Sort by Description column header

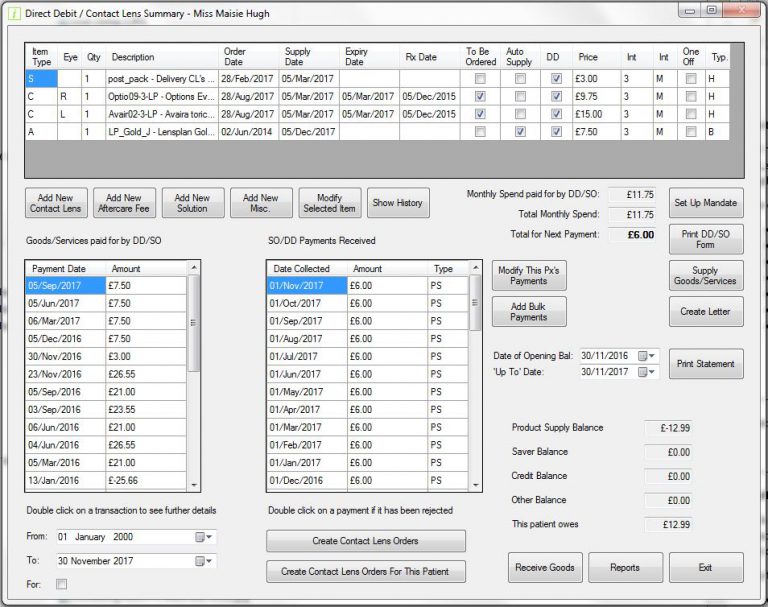pos(162,57)
